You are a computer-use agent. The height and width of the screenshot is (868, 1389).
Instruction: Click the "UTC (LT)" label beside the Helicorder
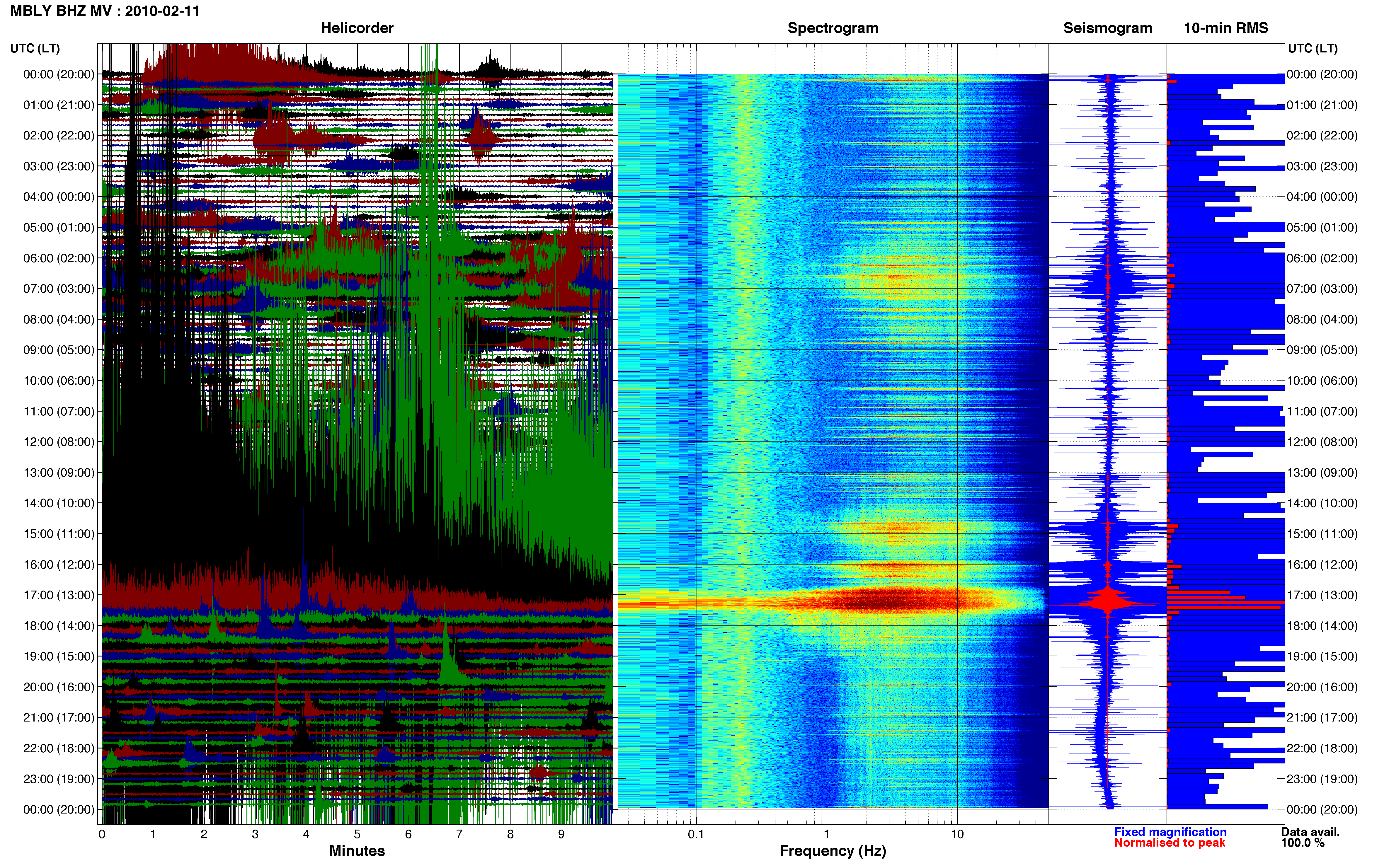[35, 48]
